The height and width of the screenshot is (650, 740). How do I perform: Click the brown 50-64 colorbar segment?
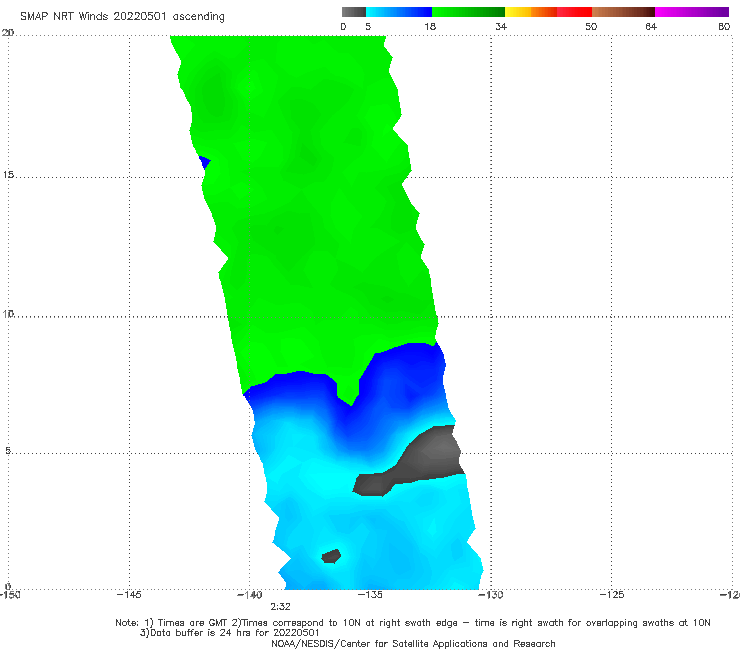[623, 12]
